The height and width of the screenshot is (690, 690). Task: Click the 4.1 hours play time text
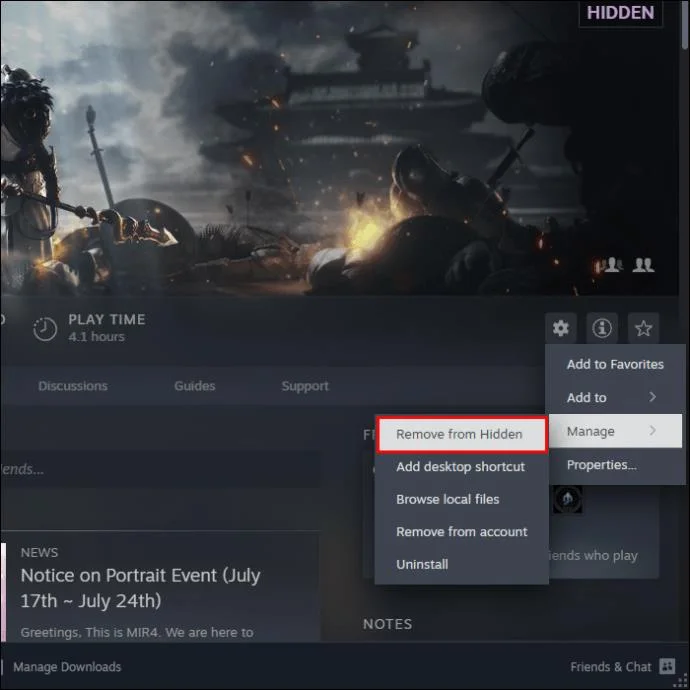(96, 337)
